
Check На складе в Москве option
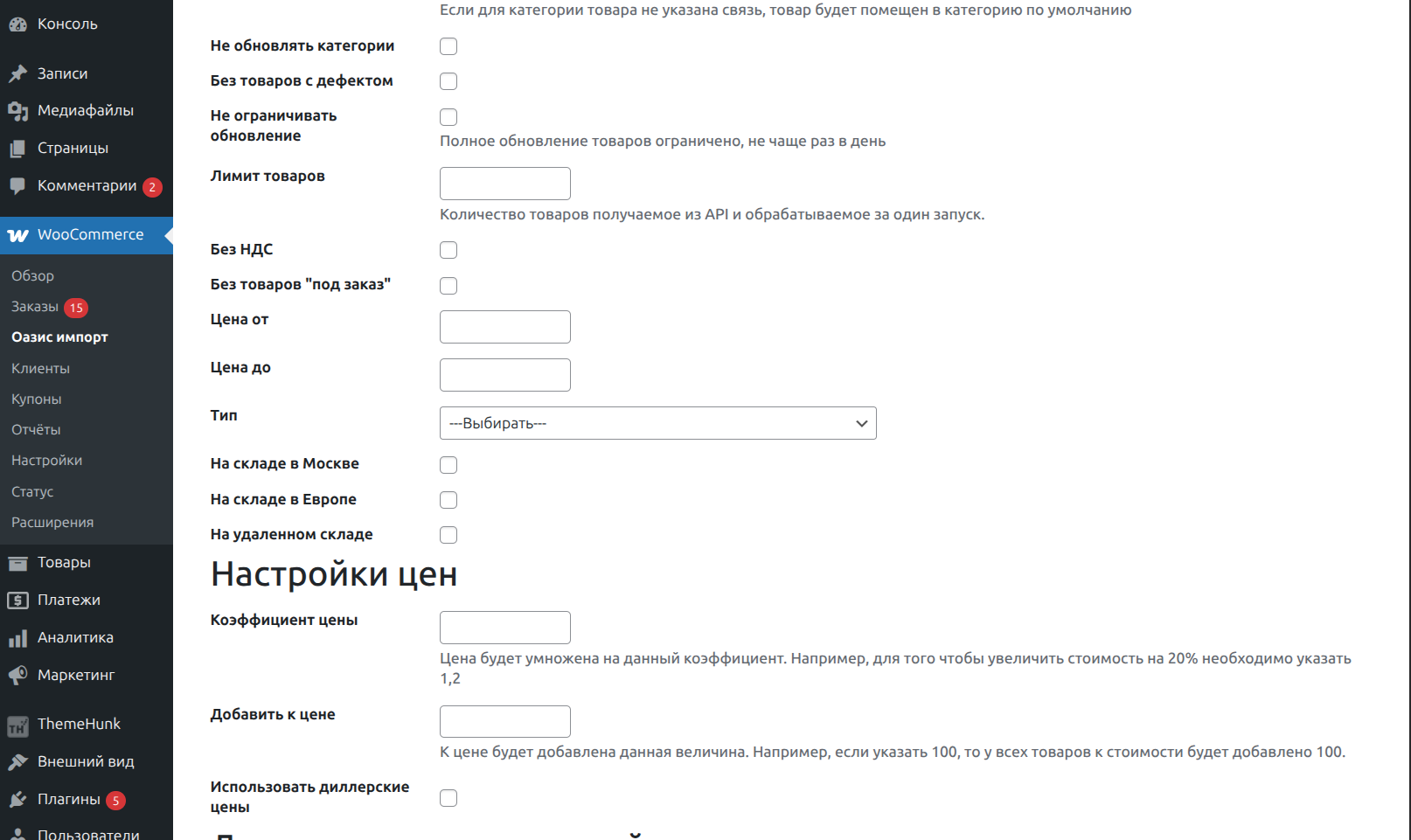click(448, 465)
